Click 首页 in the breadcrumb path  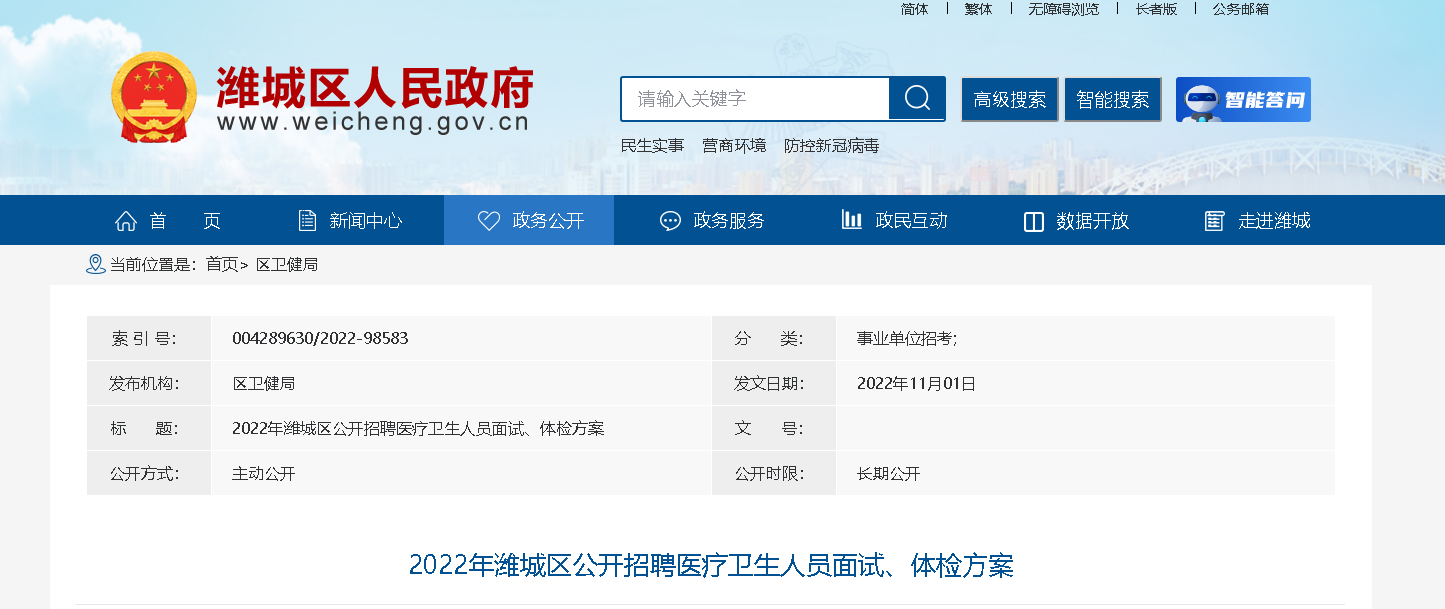[222, 265]
